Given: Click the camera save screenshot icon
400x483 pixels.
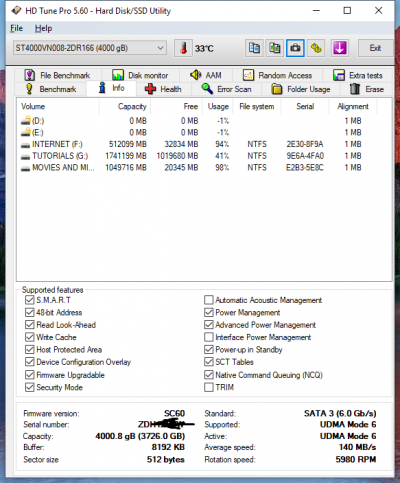Looking at the screenshot, I should tap(295, 48).
